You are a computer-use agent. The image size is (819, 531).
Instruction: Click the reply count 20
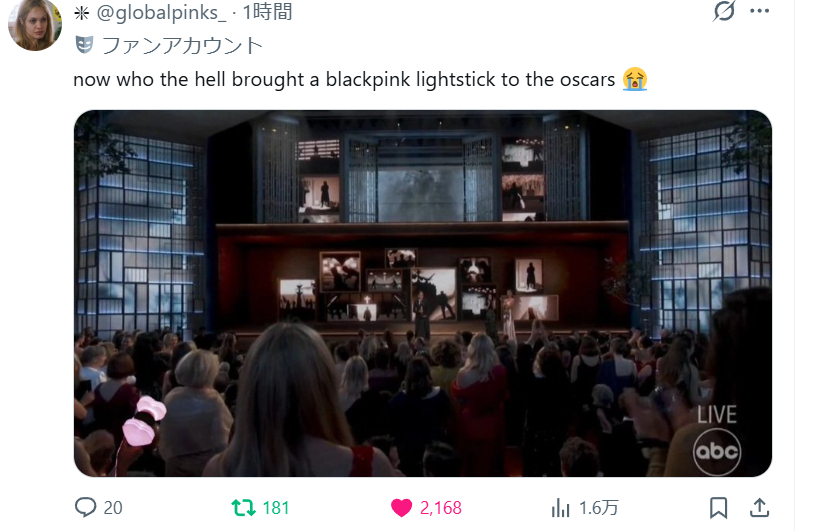click(113, 508)
